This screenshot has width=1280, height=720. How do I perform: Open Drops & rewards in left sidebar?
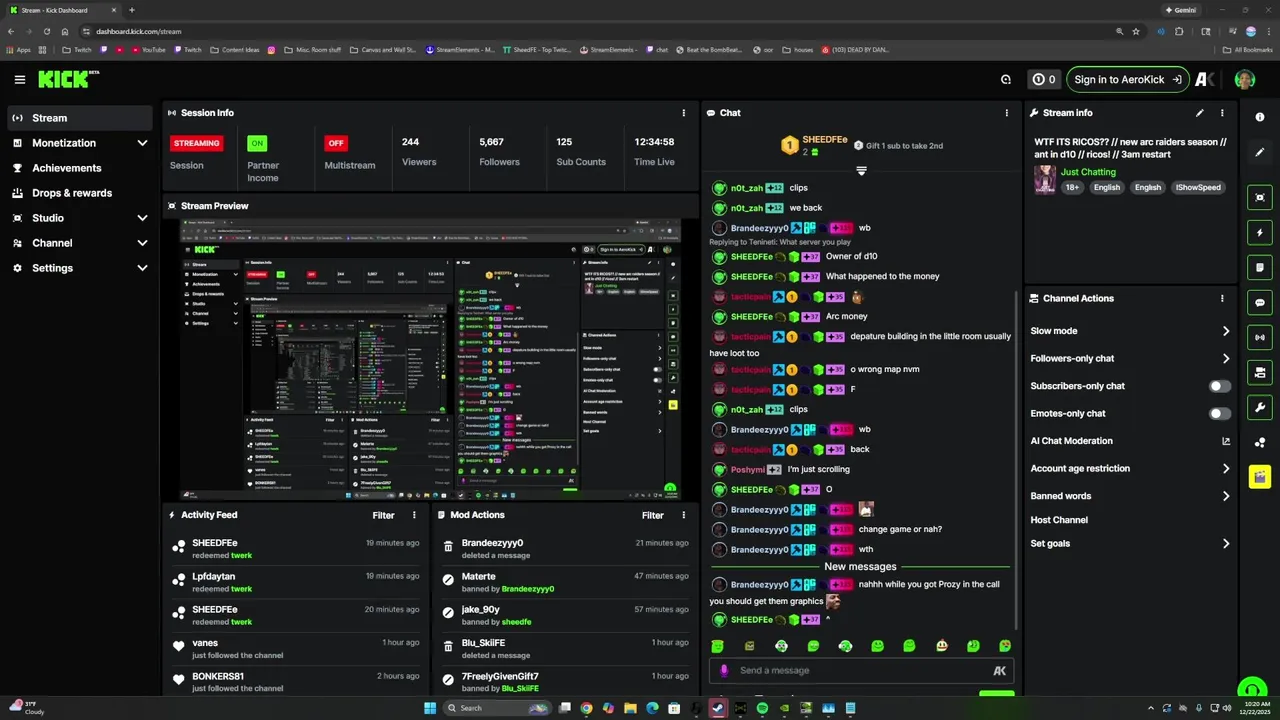80,193
